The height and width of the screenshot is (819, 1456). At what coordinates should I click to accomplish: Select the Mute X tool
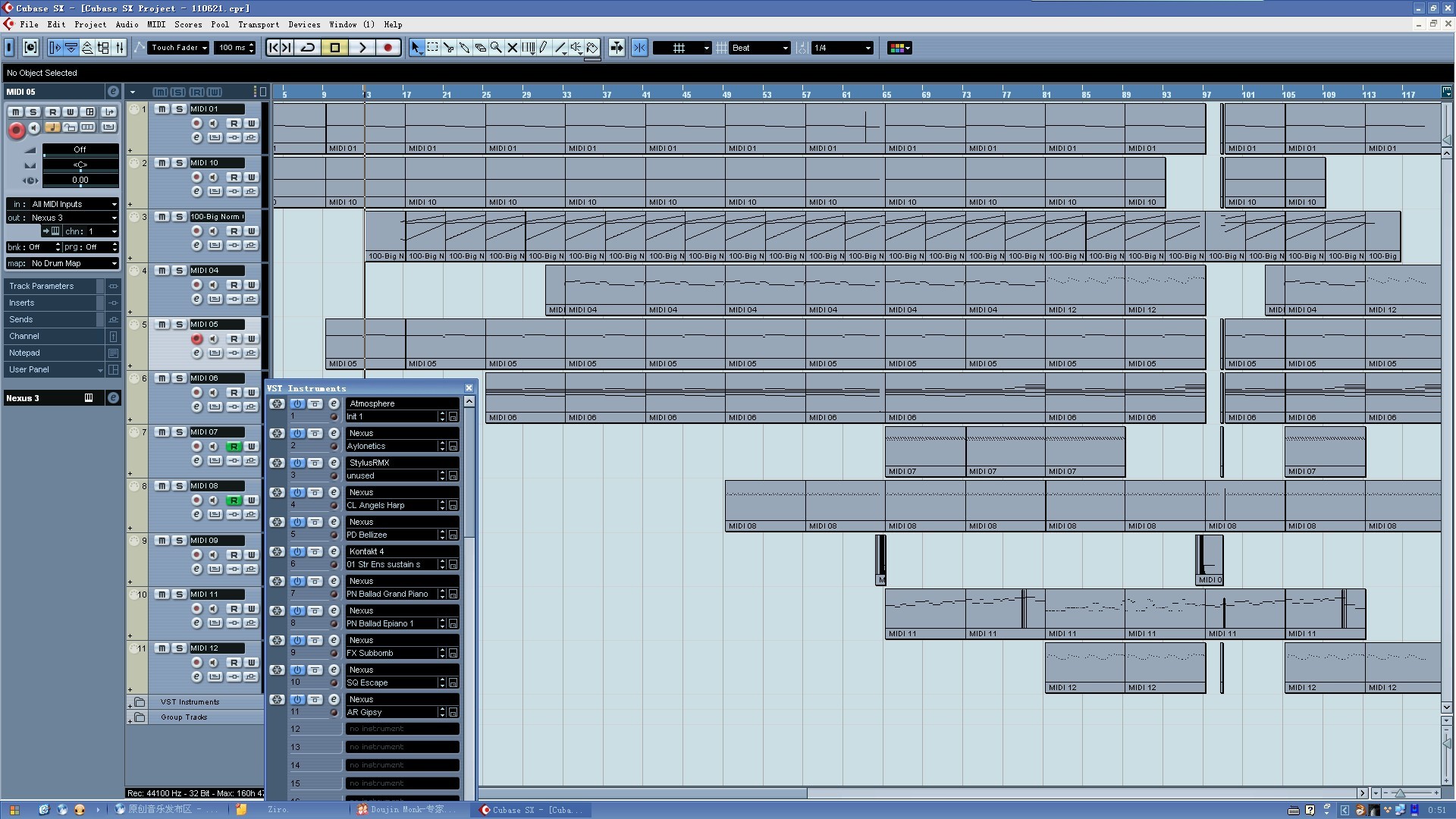tap(512, 48)
